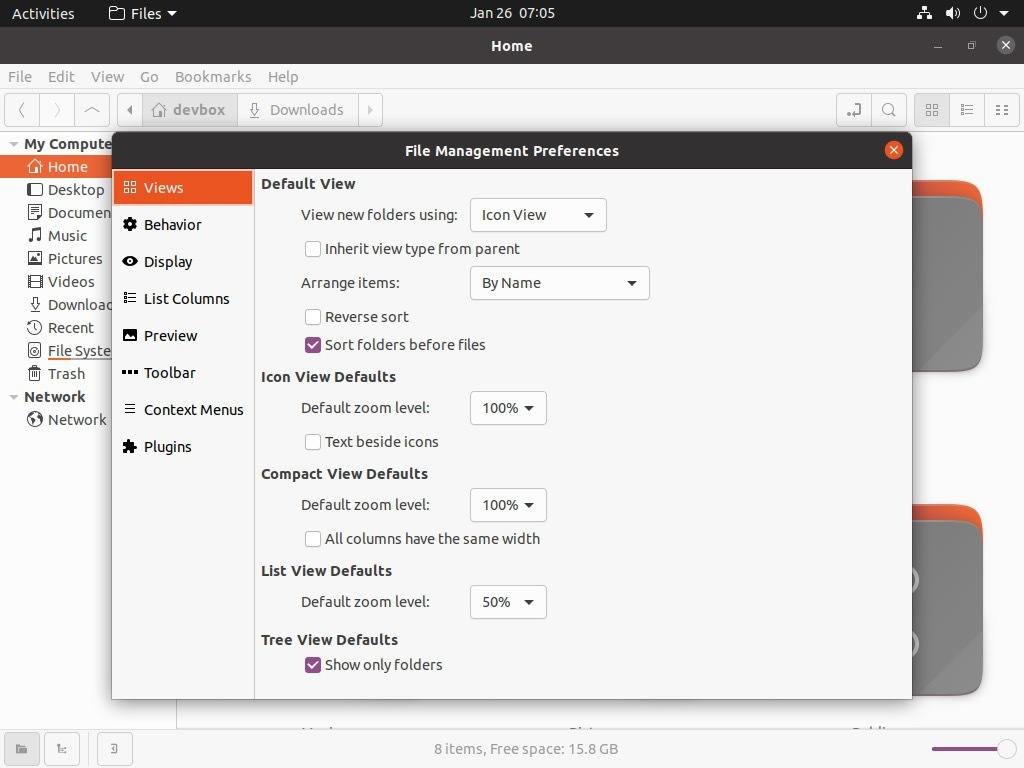Switch to list view icon
The width and height of the screenshot is (1024, 768).
967,110
